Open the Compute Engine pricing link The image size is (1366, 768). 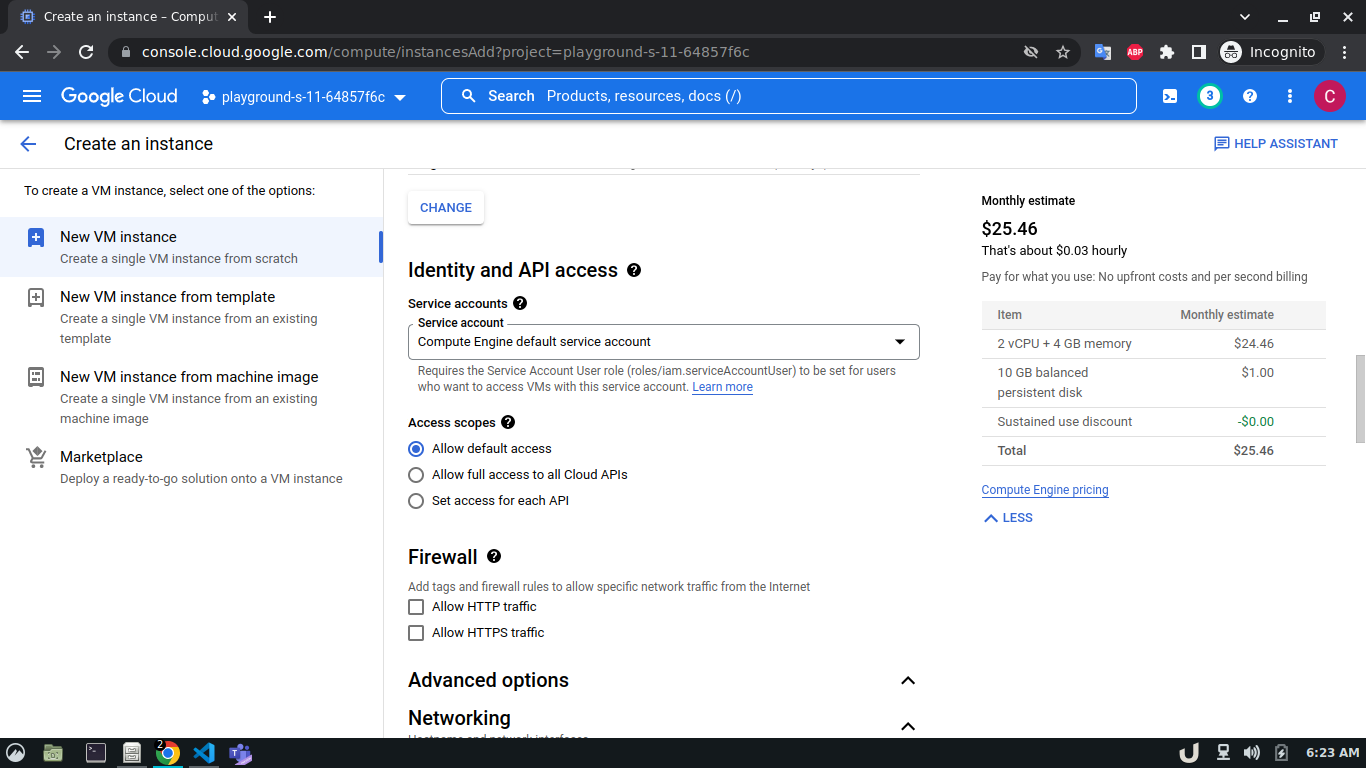[x=1045, y=490]
